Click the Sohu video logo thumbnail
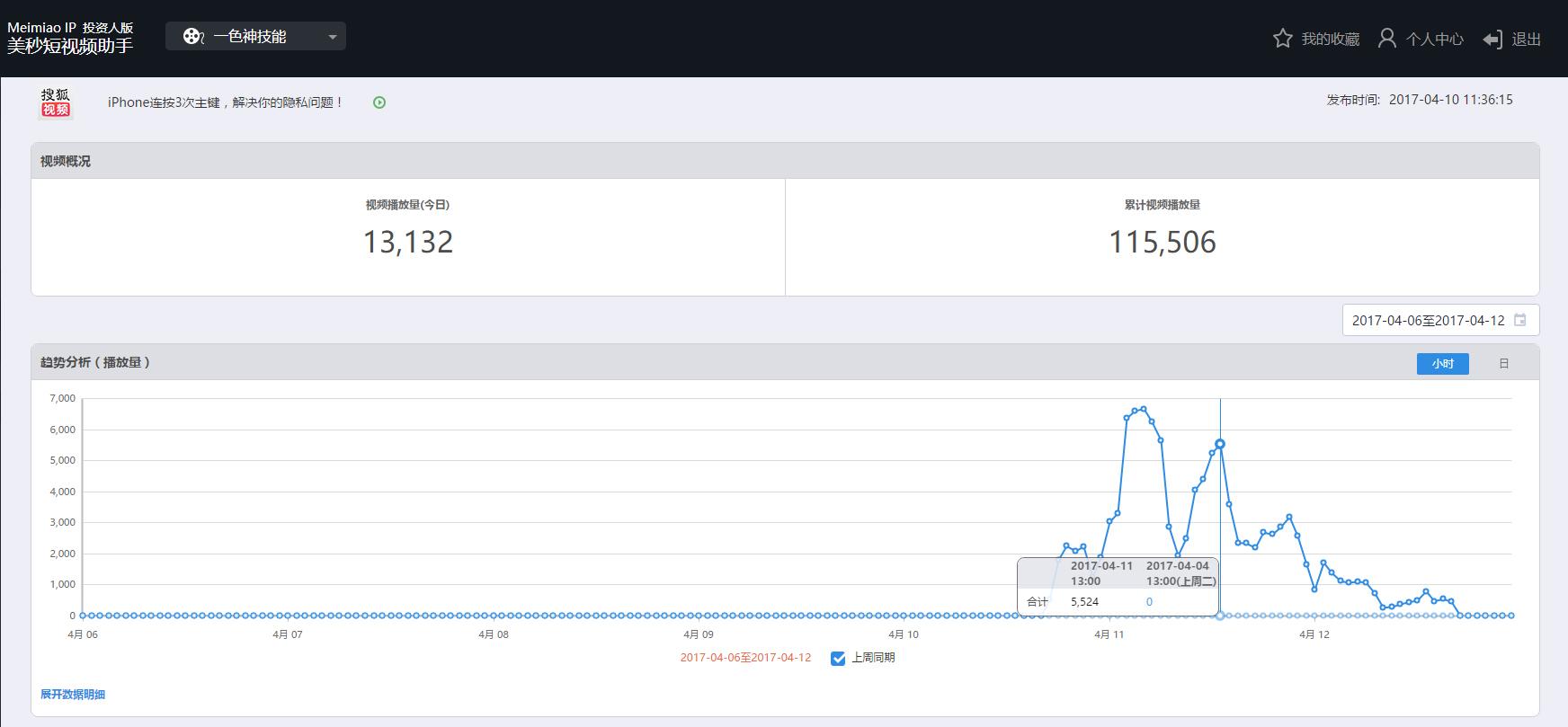Screen dimensions: 1568x727 [x=56, y=102]
